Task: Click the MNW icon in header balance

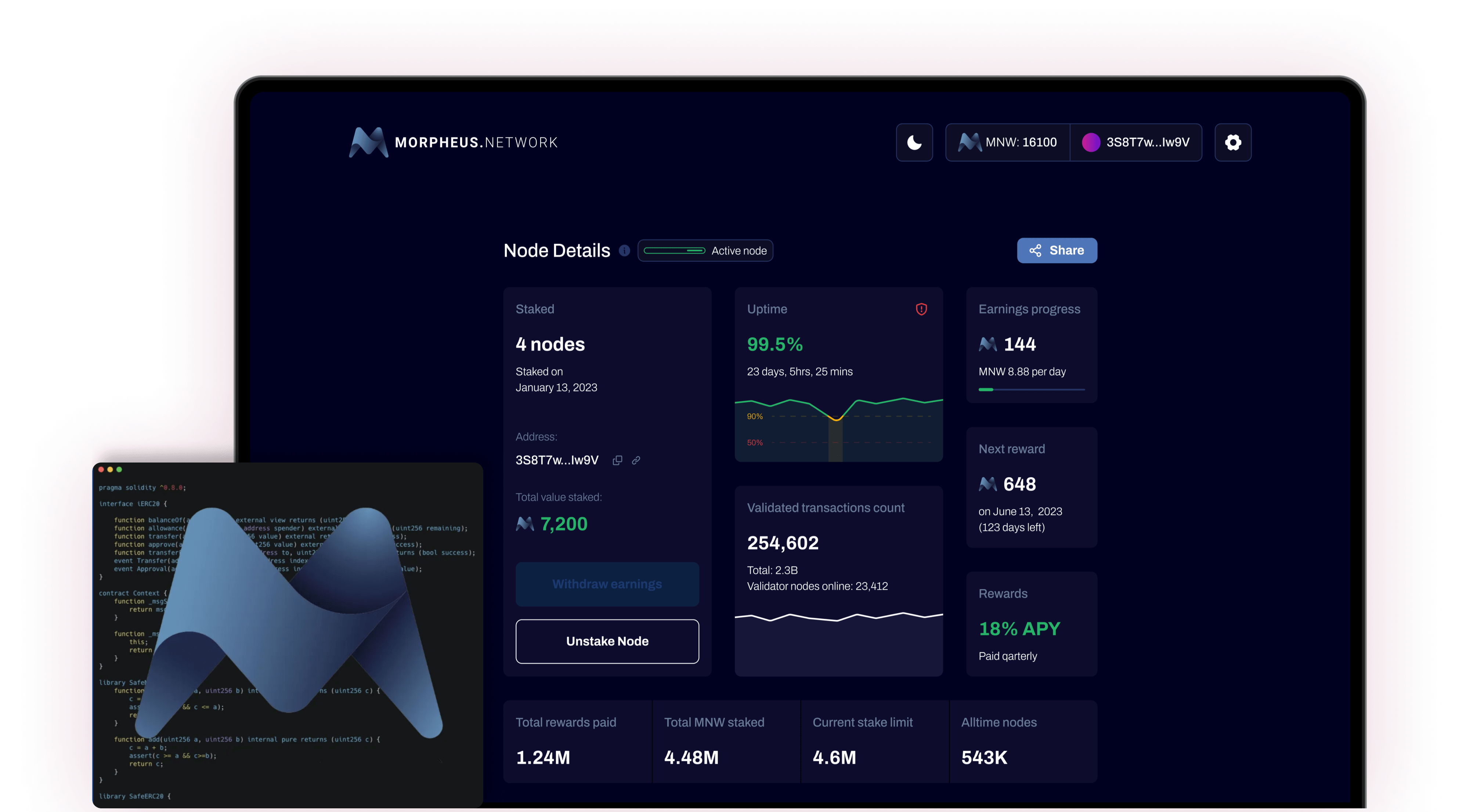Action: (x=969, y=142)
